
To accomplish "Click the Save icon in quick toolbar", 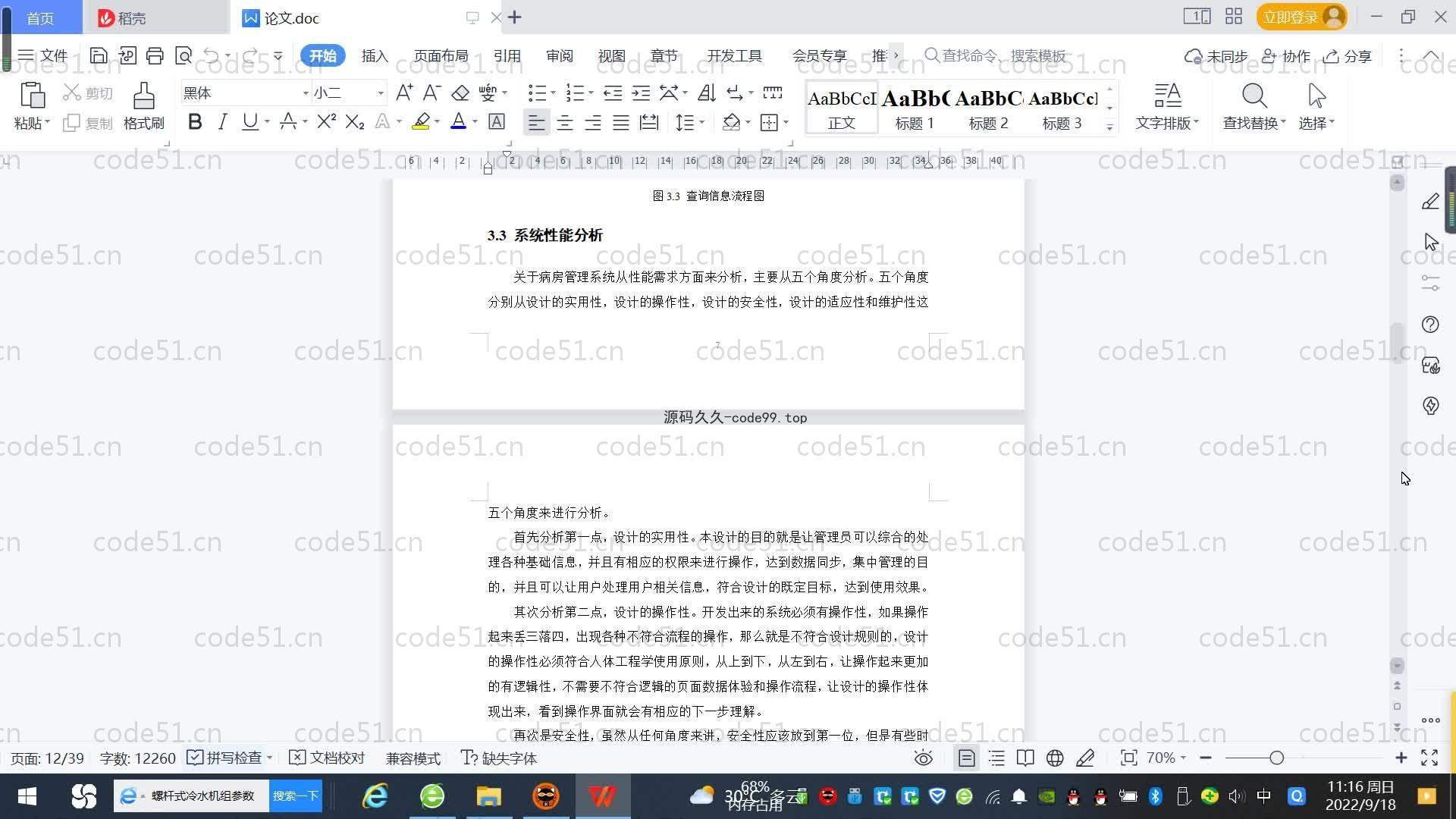I will click(99, 55).
